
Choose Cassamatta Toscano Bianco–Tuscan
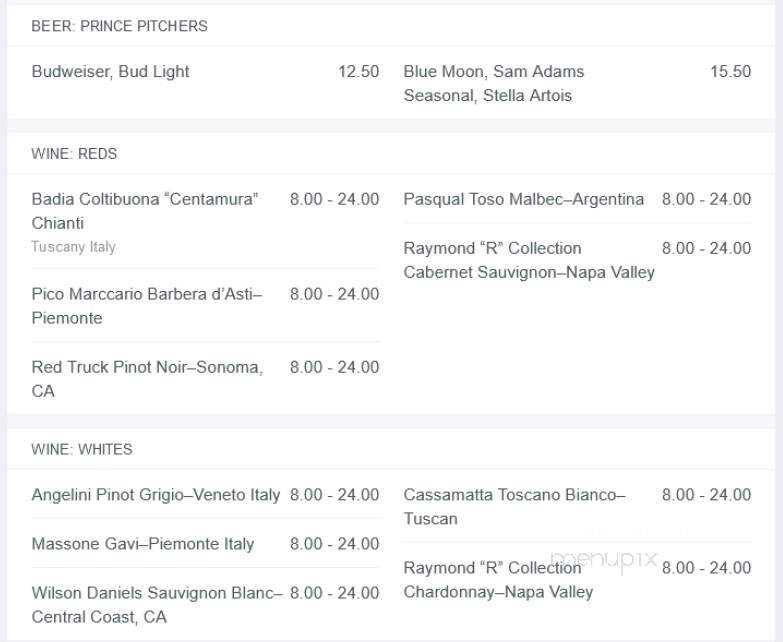514,507
